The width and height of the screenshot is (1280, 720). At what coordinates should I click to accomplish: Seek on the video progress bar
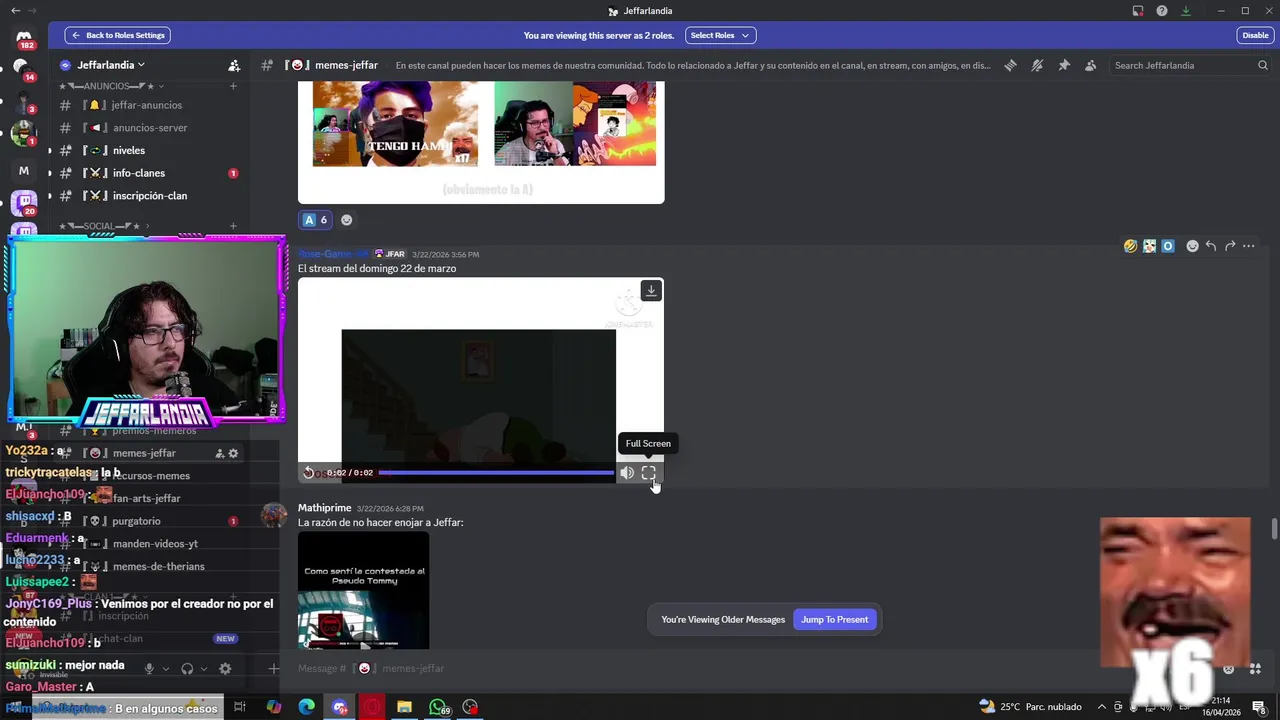tap(496, 473)
